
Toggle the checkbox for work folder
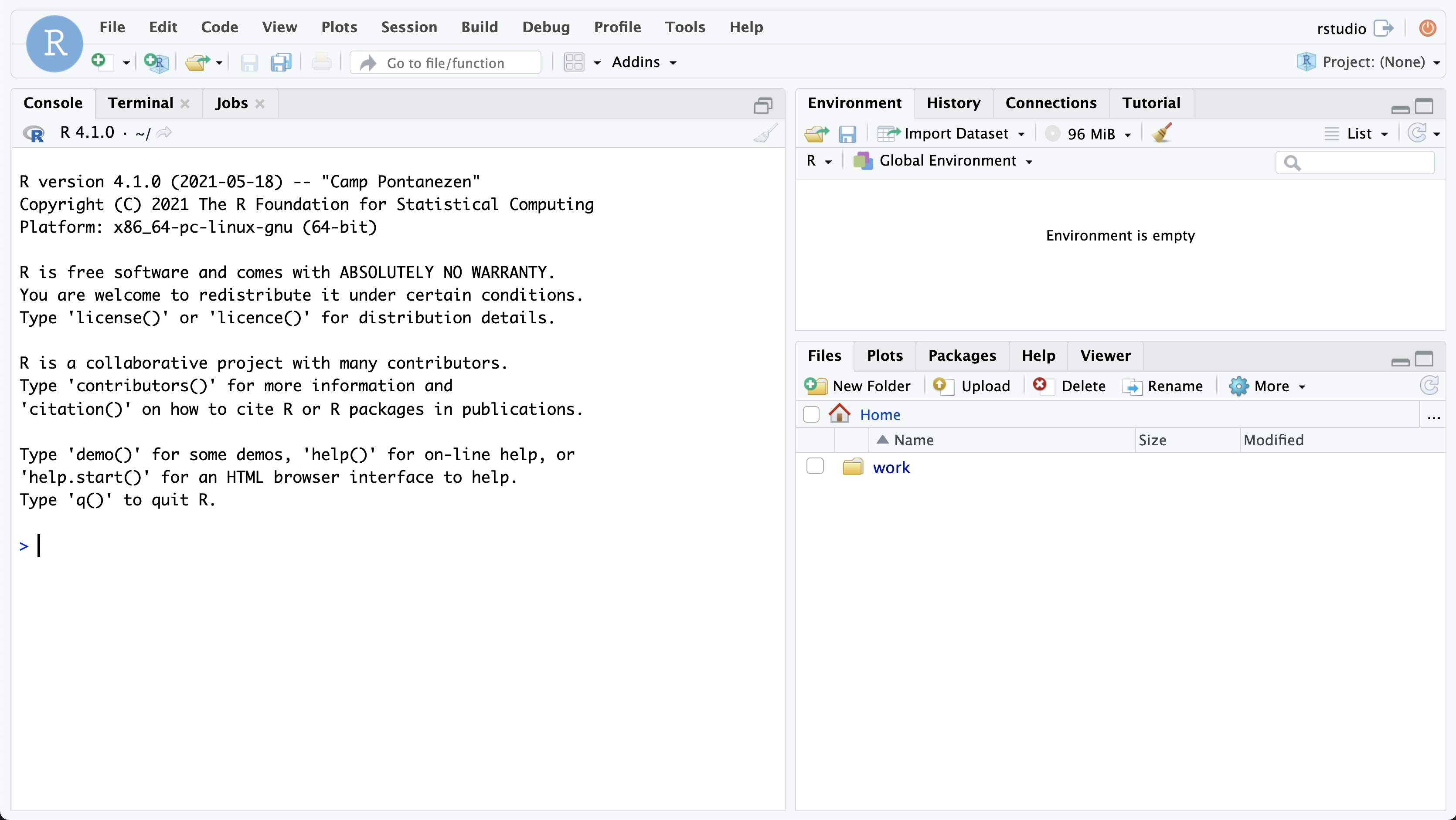tap(814, 467)
